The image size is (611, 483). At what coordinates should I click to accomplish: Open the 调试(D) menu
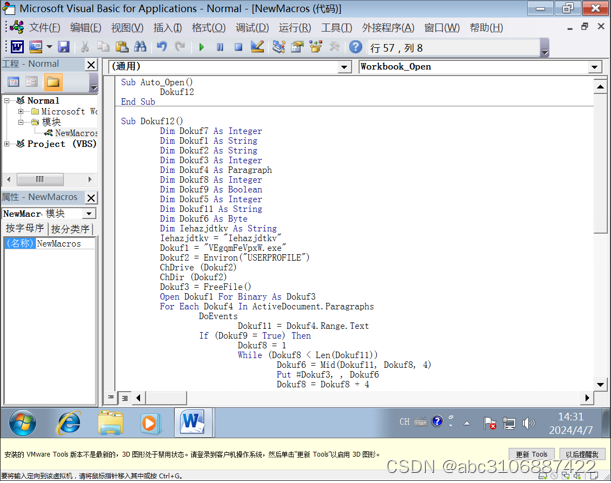point(253,28)
